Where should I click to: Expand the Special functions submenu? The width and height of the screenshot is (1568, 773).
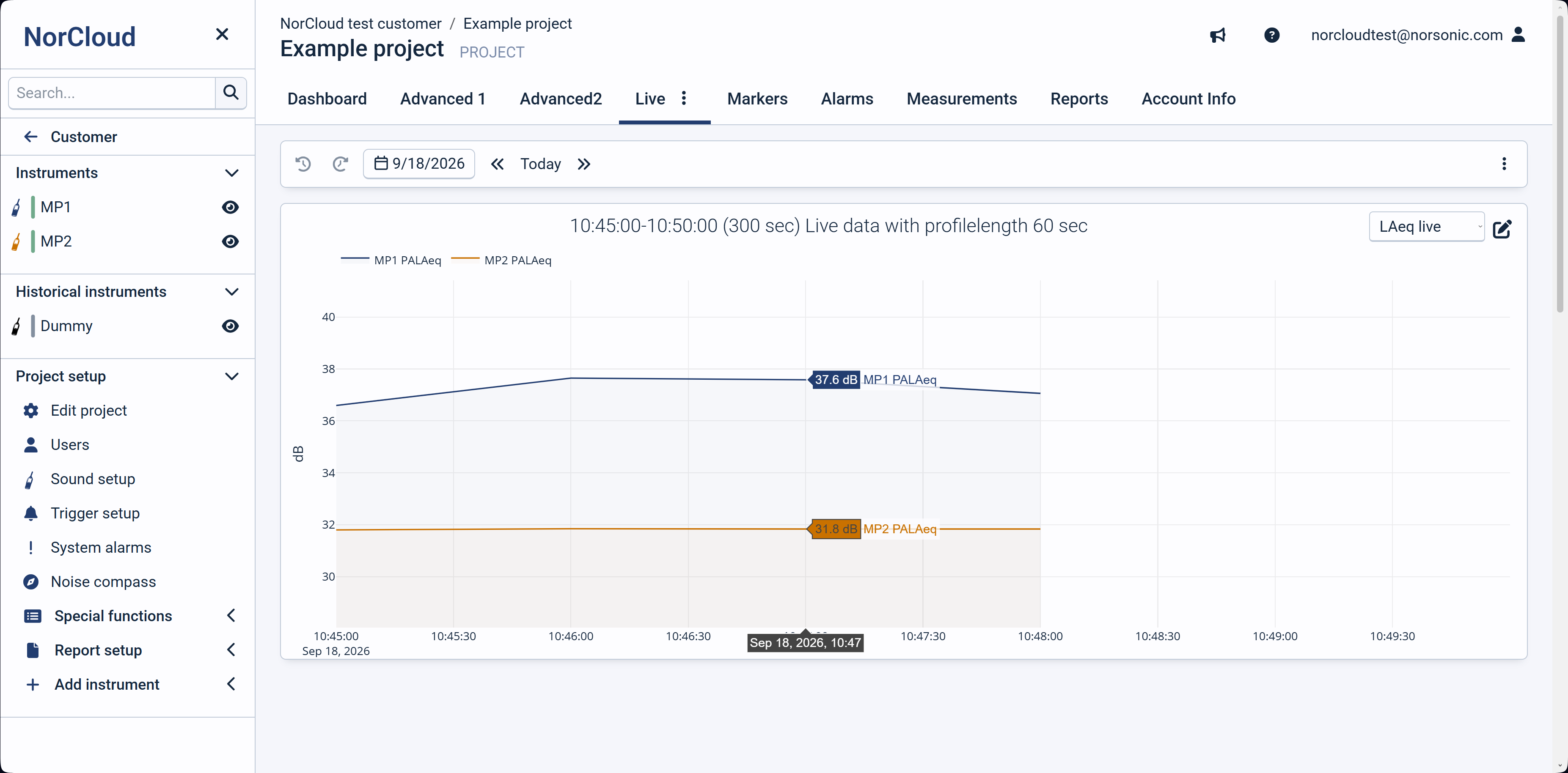[x=231, y=615]
